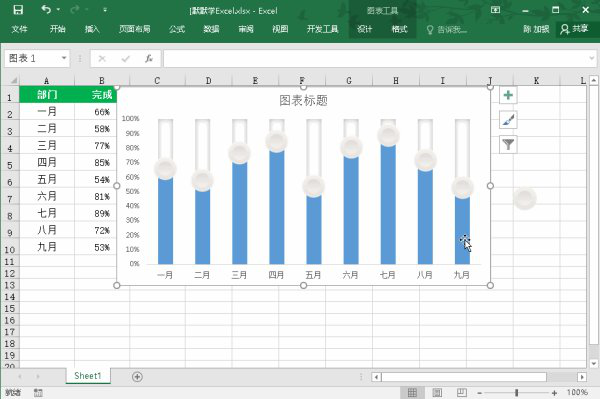Viewport: 600px width, 399px height.
Task: Click the blue 七月 bar in the chart
Action: tap(388, 204)
